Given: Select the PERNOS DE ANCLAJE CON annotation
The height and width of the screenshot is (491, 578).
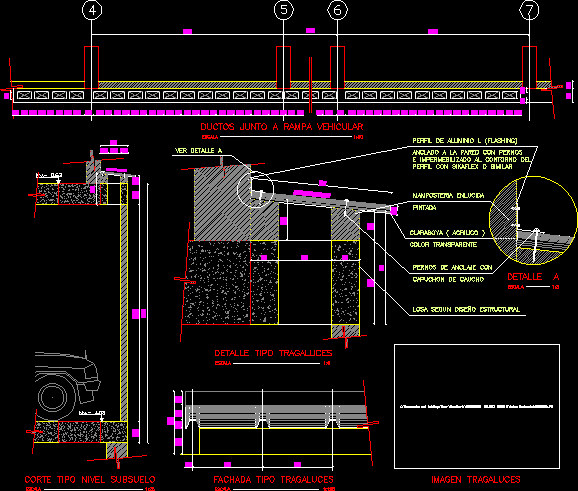Looking at the screenshot, I should click(x=452, y=268).
